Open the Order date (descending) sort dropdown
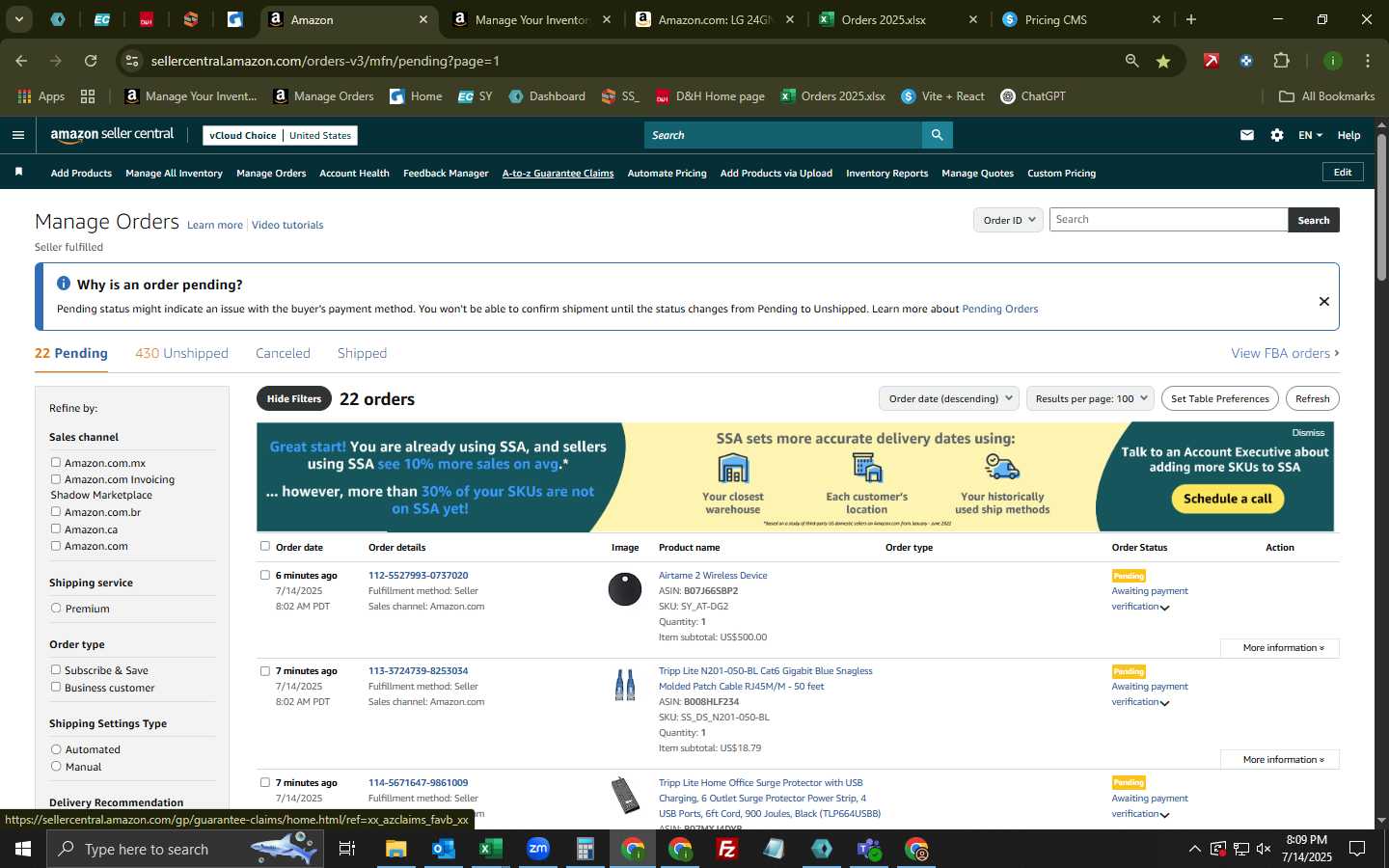 (949, 398)
